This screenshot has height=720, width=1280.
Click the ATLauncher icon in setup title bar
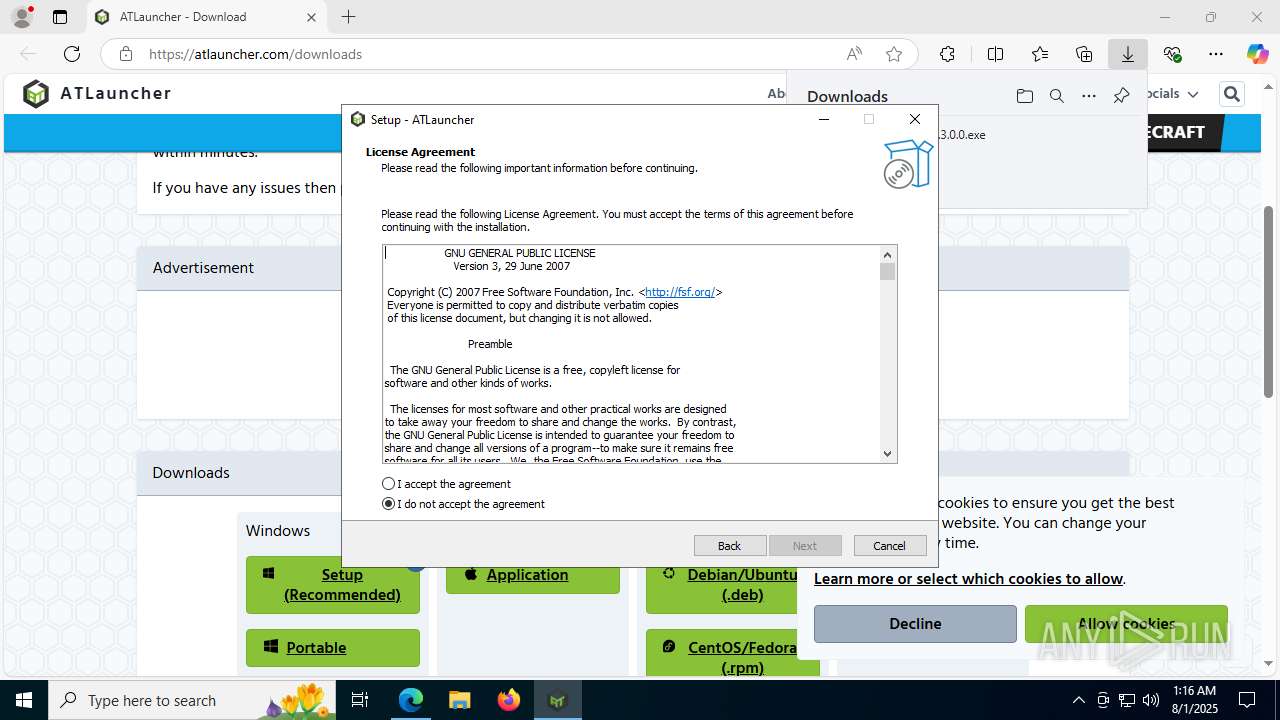click(358, 119)
